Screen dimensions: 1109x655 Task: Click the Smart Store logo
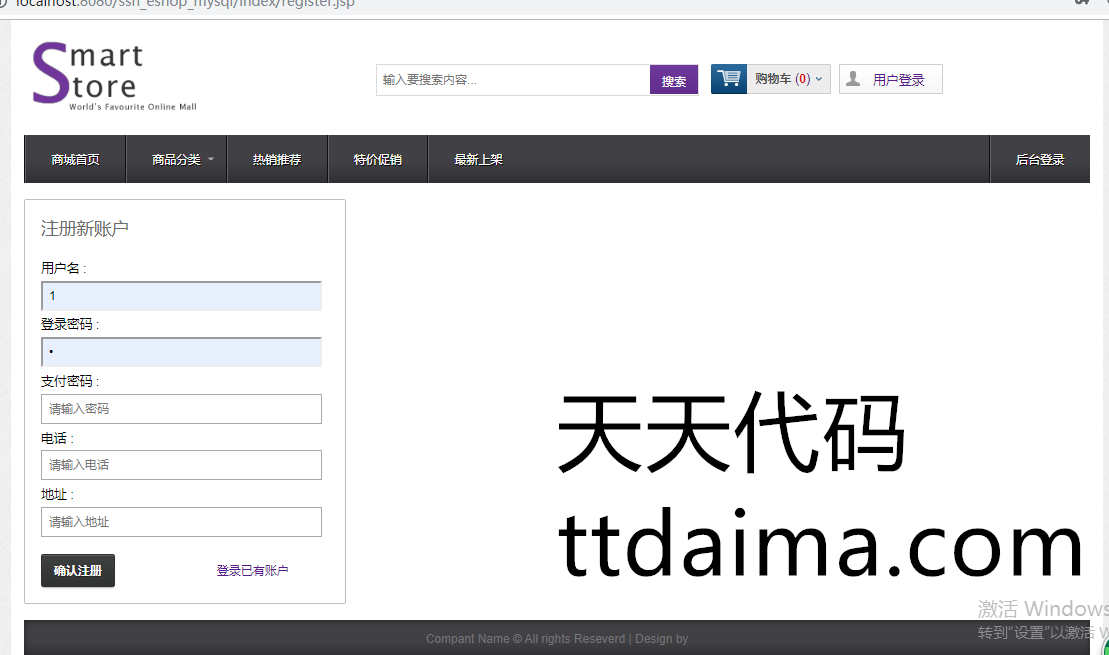click(89, 76)
